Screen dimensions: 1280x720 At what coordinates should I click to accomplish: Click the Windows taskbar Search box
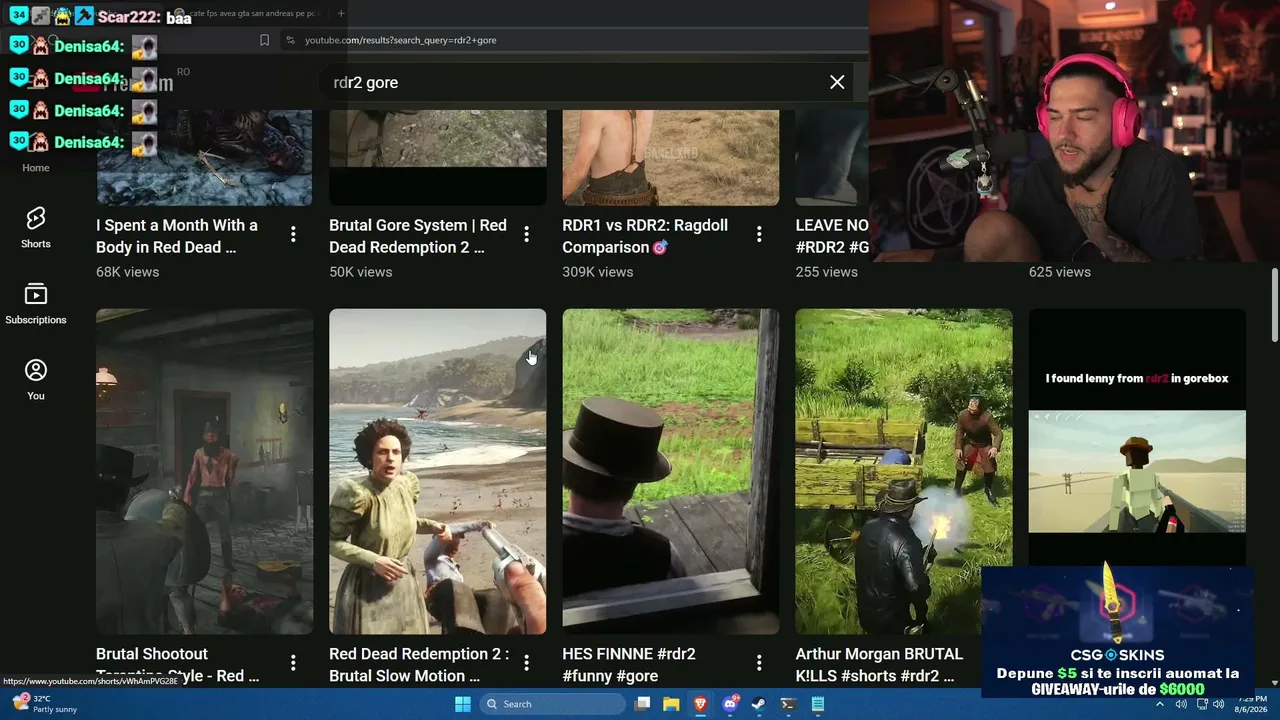pyautogui.click(x=550, y=704)
